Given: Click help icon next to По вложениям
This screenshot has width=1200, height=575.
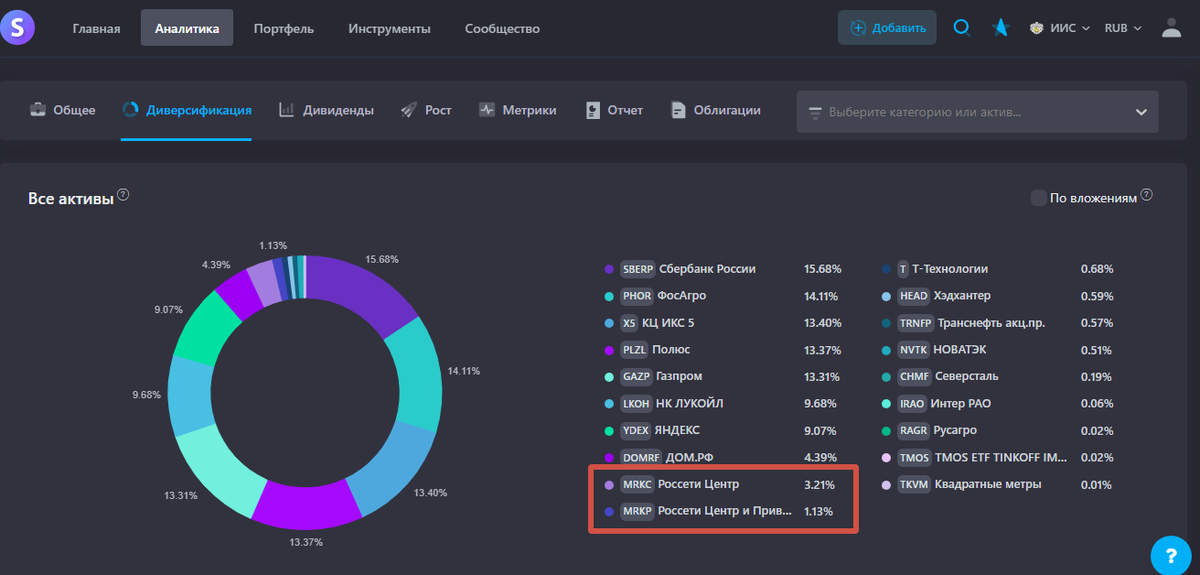Looking at the screenshot, I should pyautogui.click(x=1147, y=194).
